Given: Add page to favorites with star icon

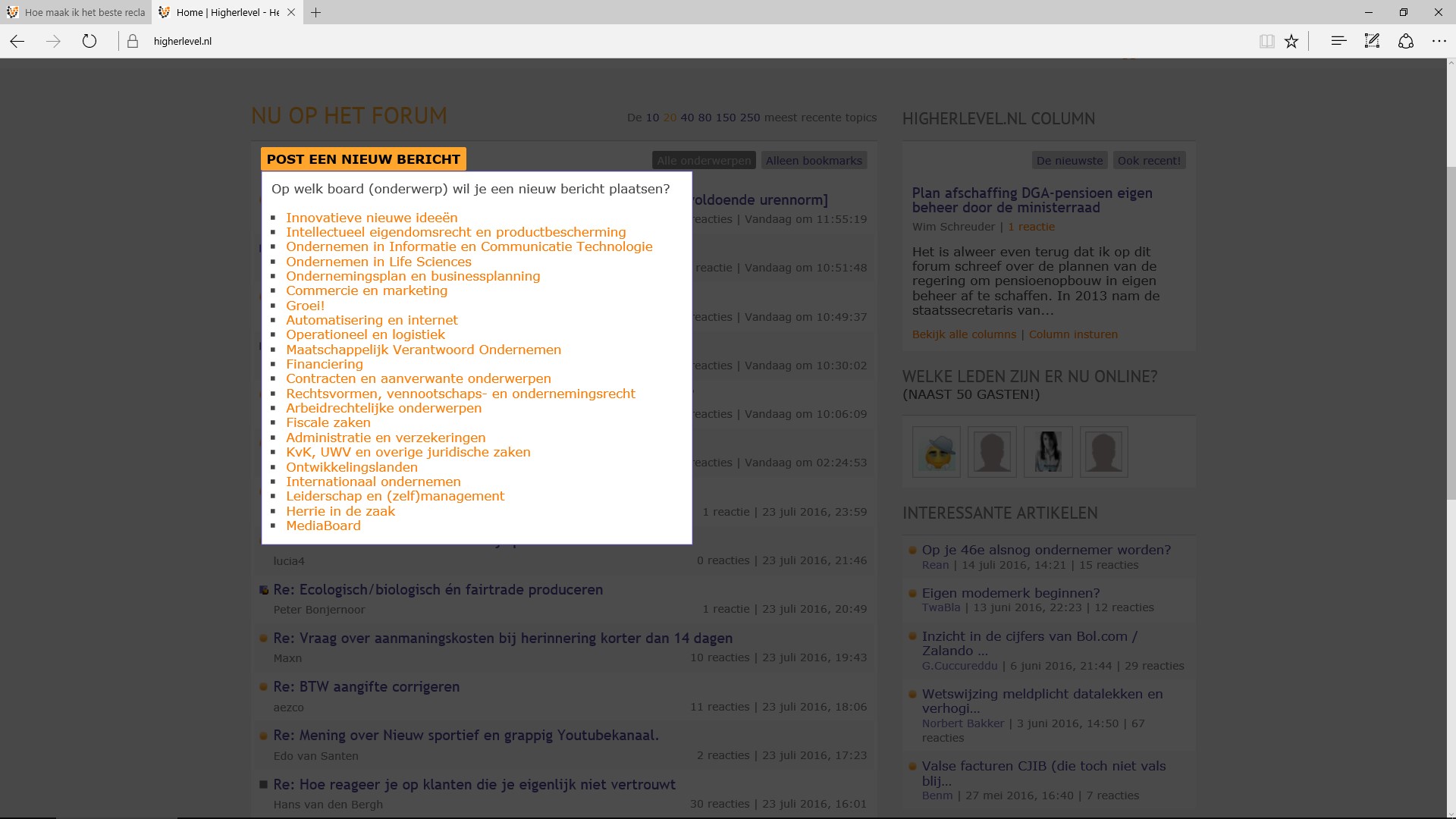Looking at the screenshot, I should 1291,41.
